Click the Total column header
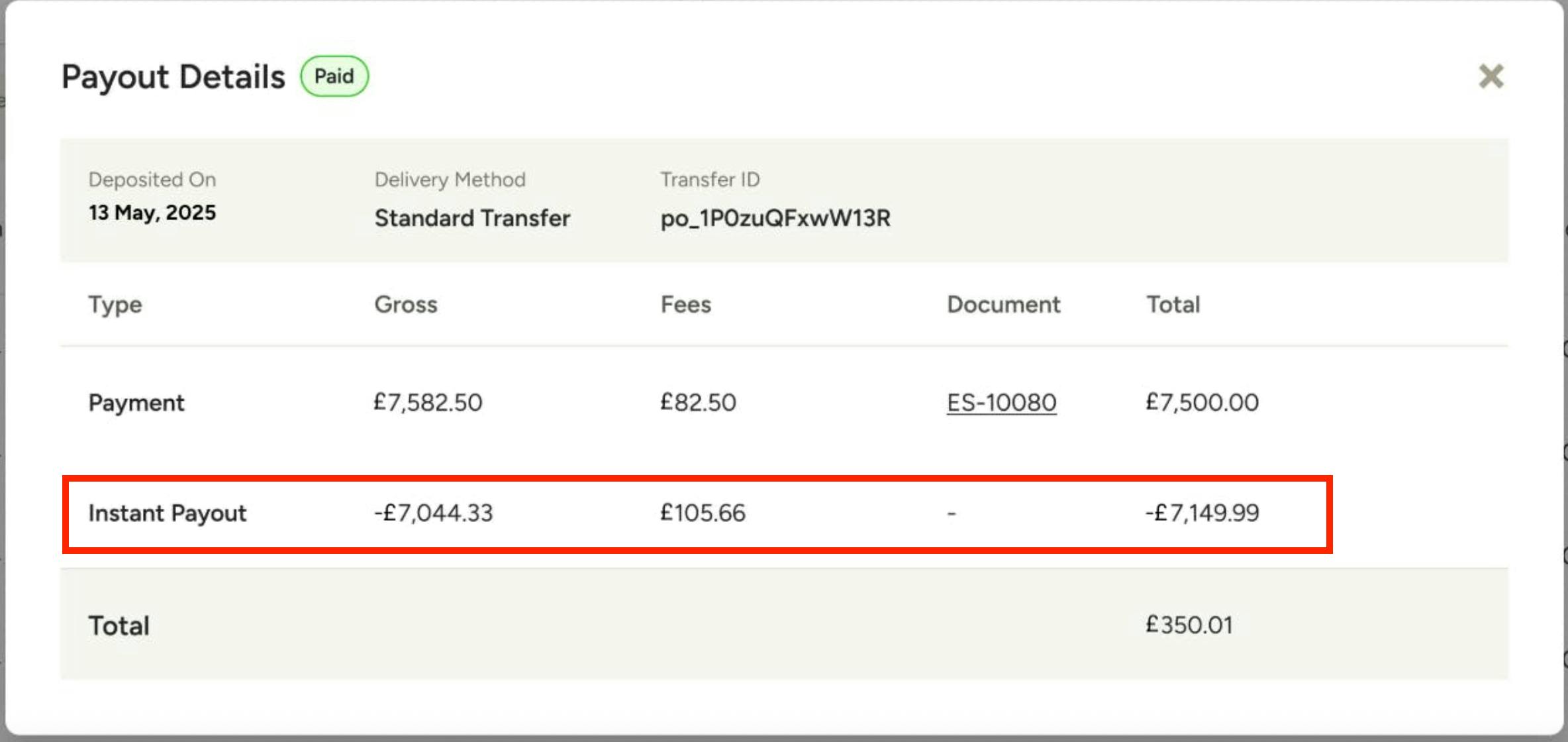1568x742 pixels. [x=1173, y=304]
